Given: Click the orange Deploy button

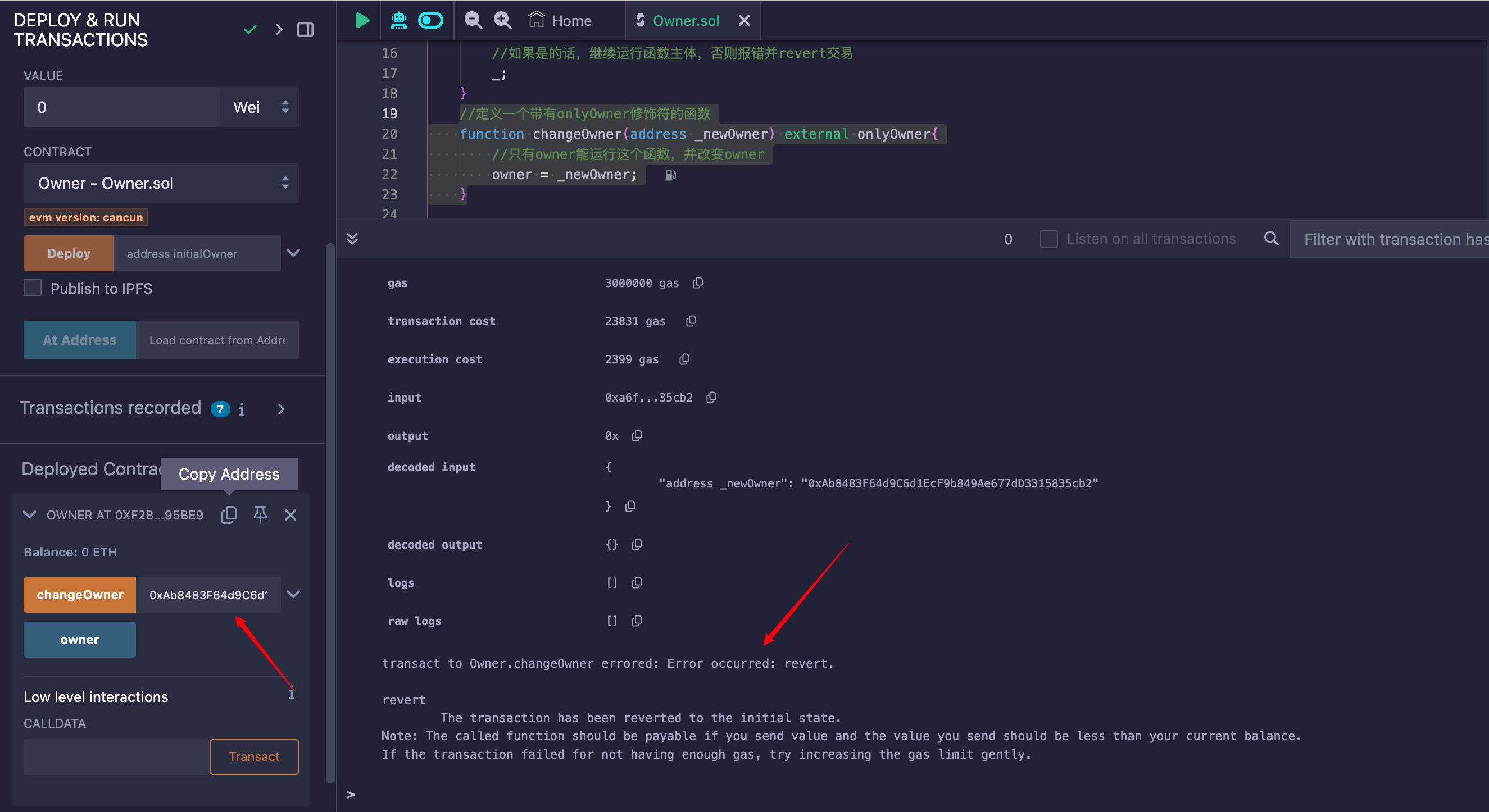Looking at the screenshot, I should 69,253.
